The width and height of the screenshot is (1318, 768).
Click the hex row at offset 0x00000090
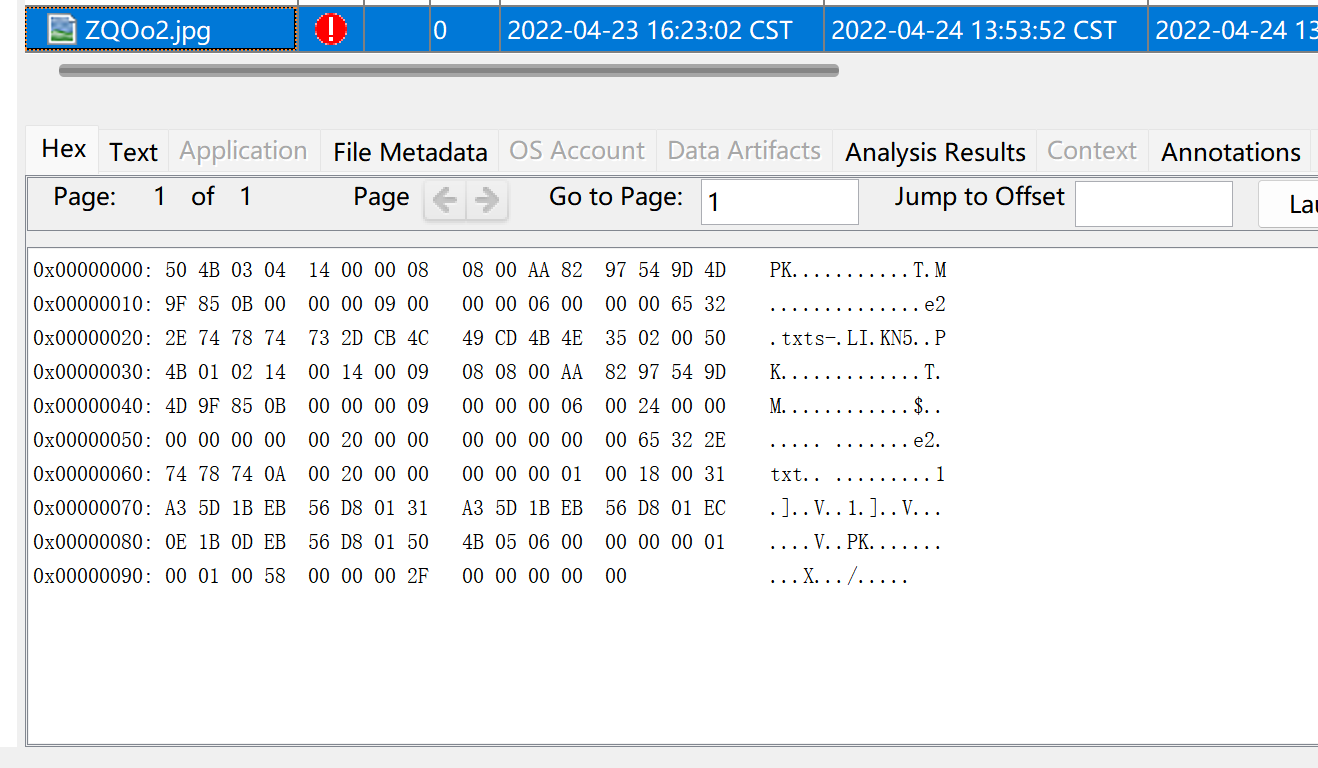[471, 576]
